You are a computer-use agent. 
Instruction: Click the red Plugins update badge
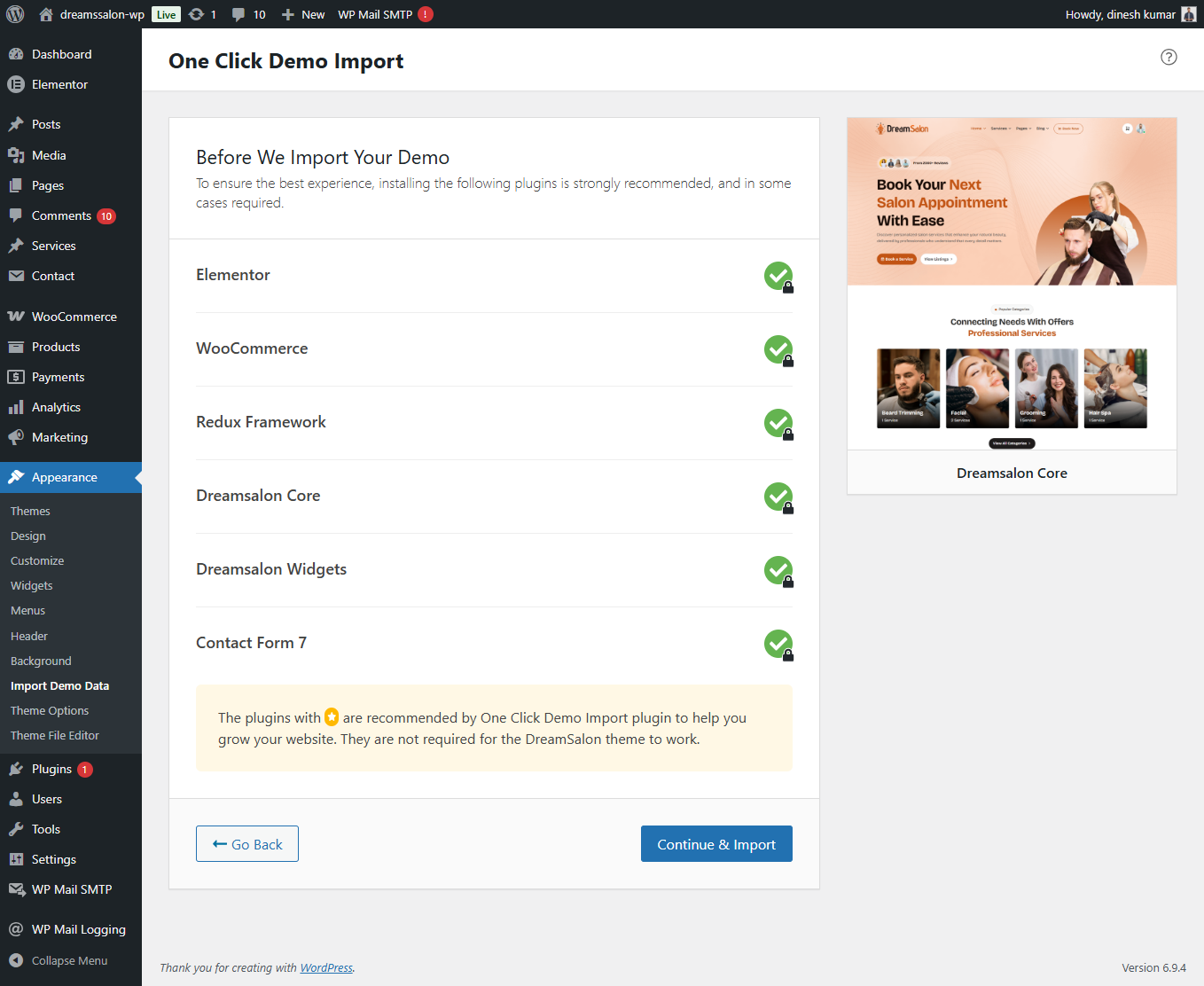pyautogui.click(x=85, y=770)
